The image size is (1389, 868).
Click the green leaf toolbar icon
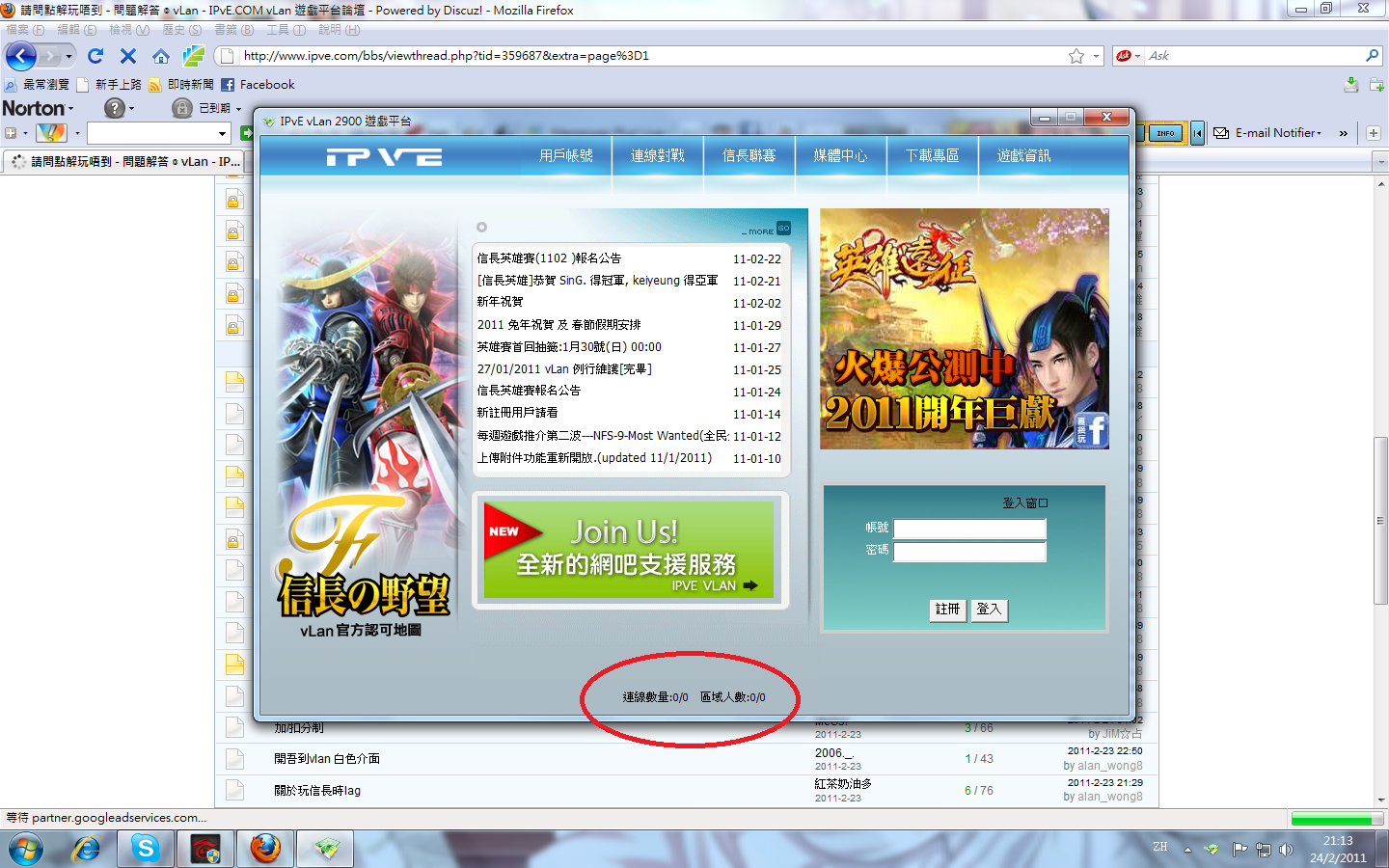[x=194, y=56]
